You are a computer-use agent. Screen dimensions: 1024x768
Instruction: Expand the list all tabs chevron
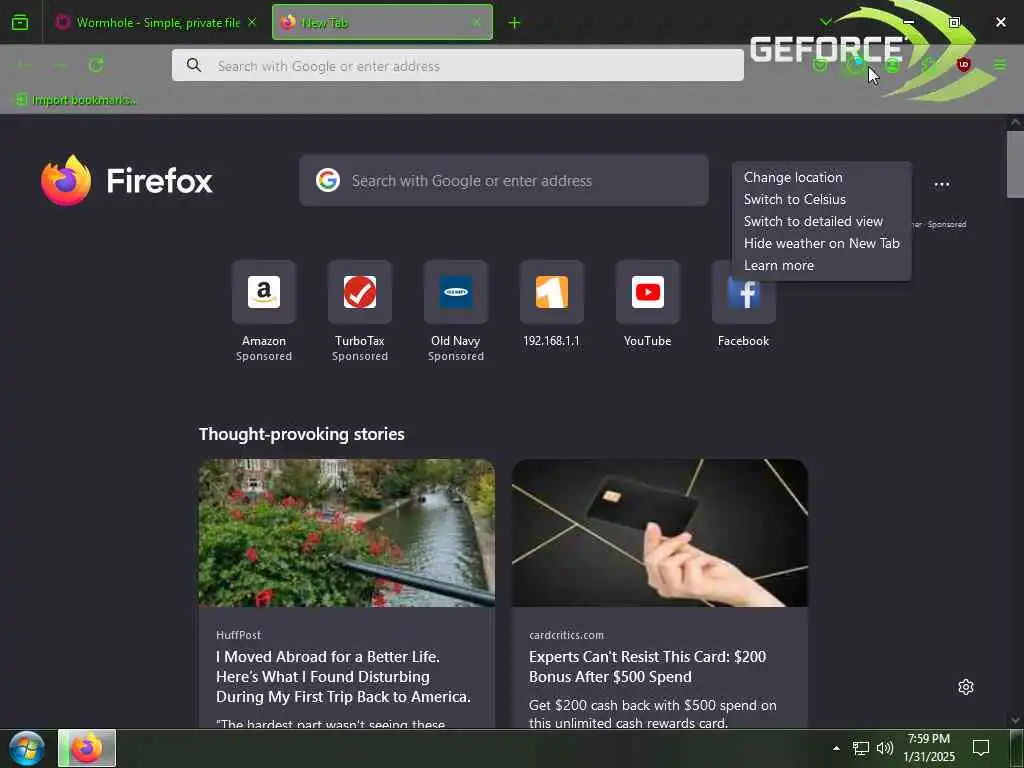[x=826, y=22]
